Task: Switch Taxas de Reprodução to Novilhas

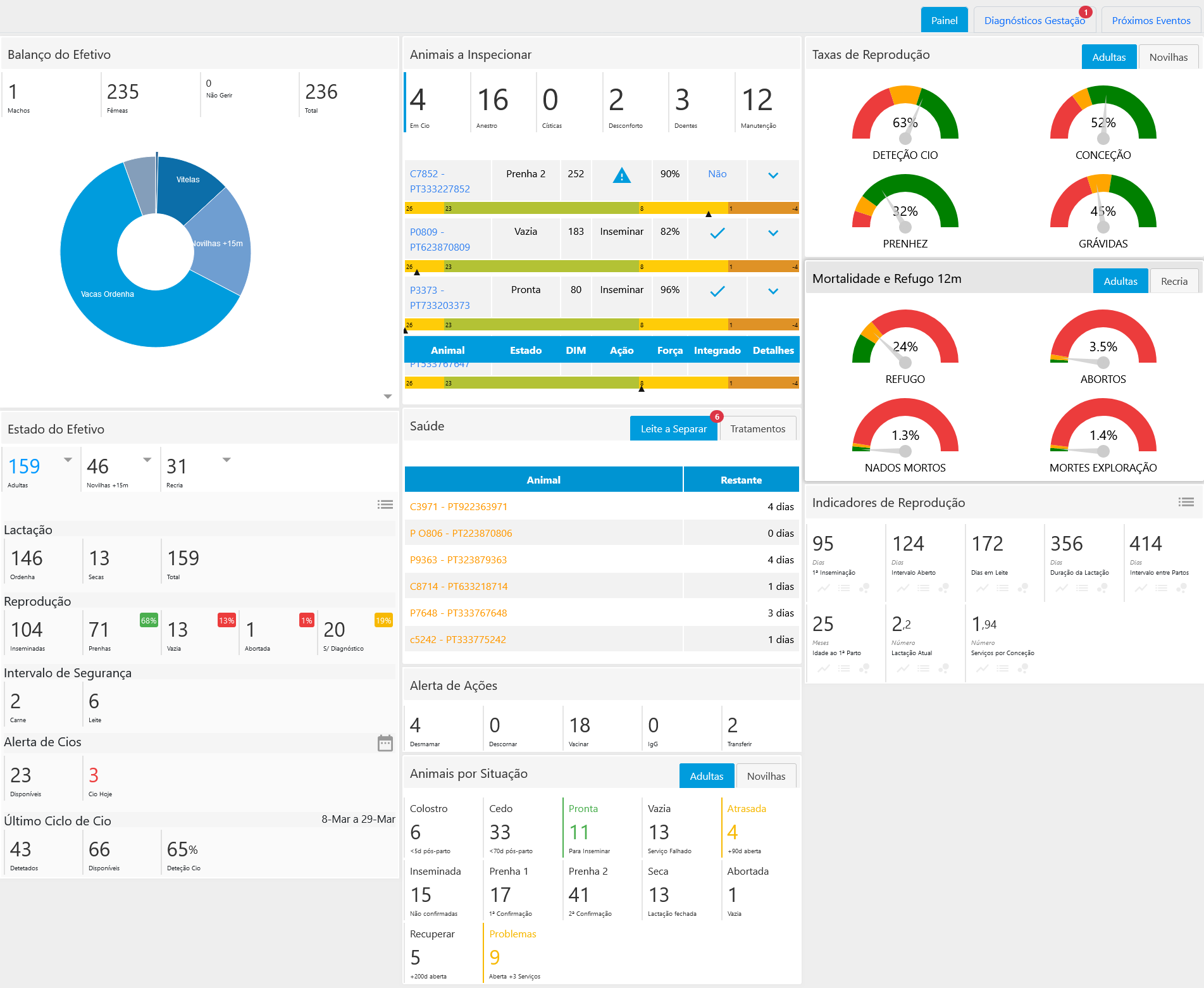Action: point(1168,57)
